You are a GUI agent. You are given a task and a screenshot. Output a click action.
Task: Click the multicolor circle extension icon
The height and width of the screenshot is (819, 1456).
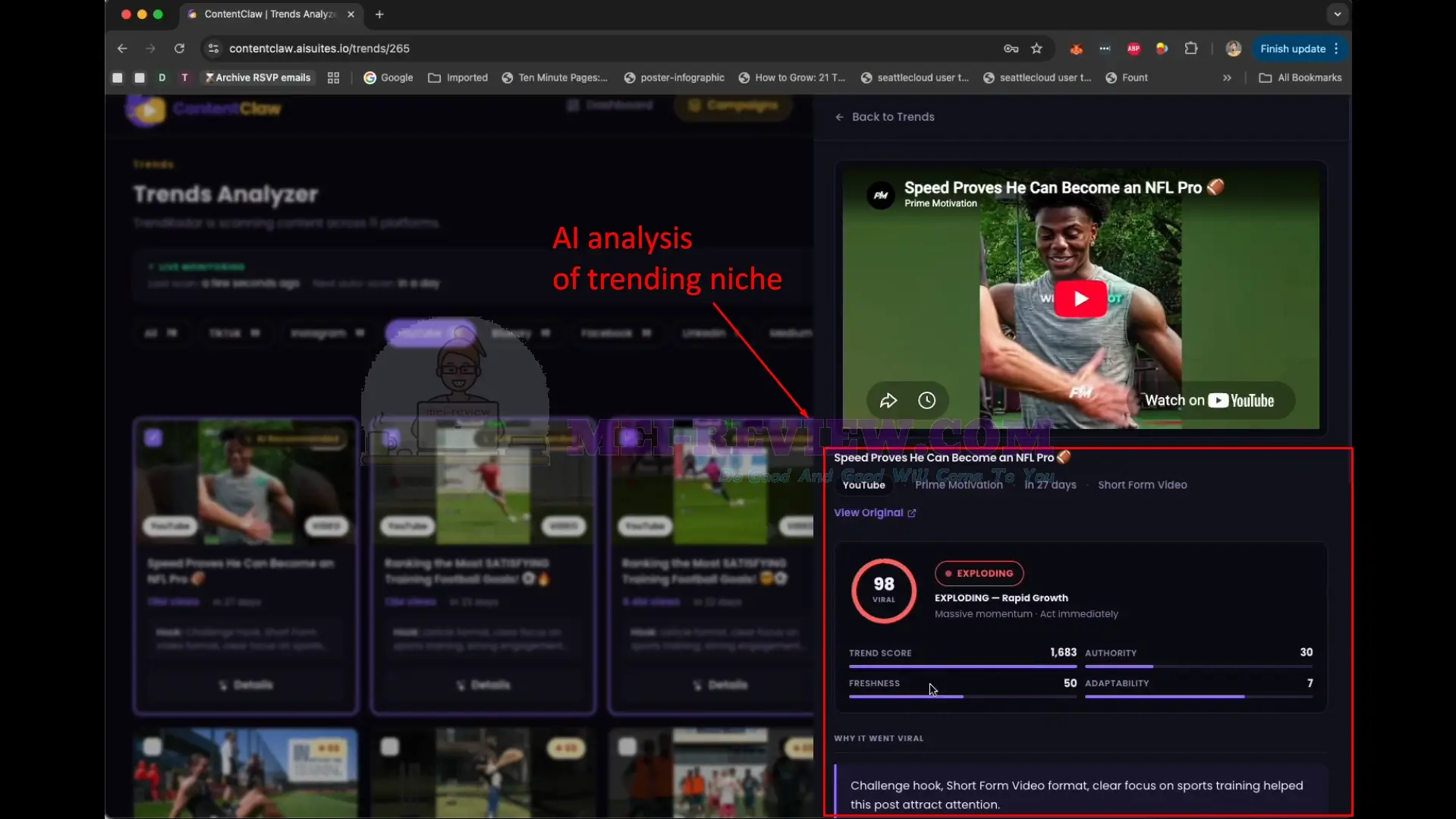[x=1162, y=49]
